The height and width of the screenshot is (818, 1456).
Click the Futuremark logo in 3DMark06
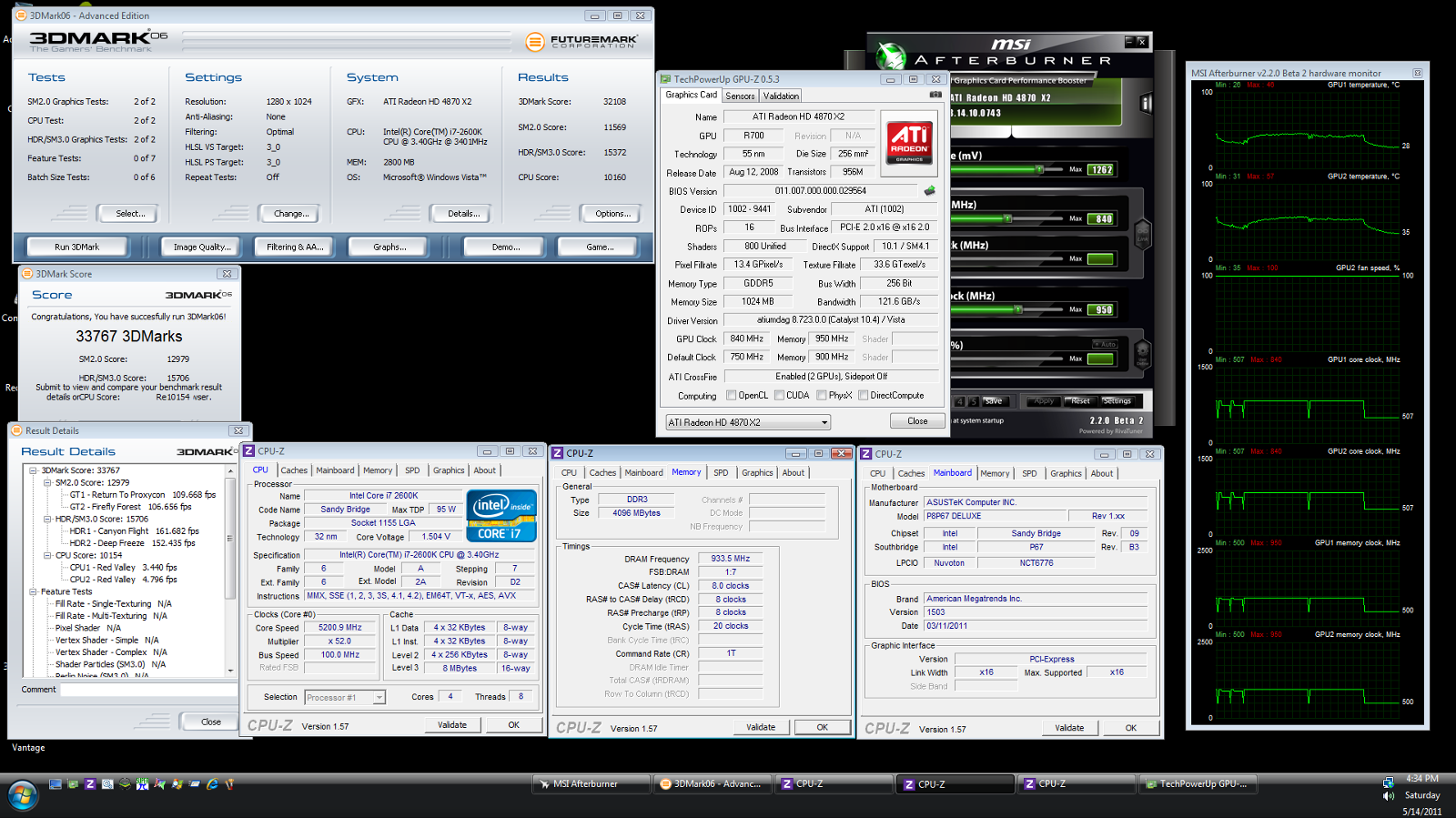tap(582, 41)
